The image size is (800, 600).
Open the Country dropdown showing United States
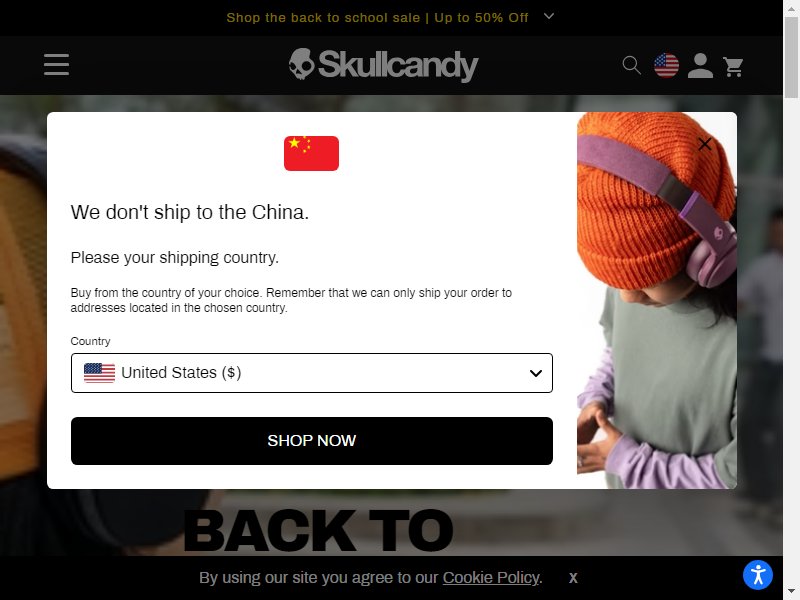click(312, 373)
